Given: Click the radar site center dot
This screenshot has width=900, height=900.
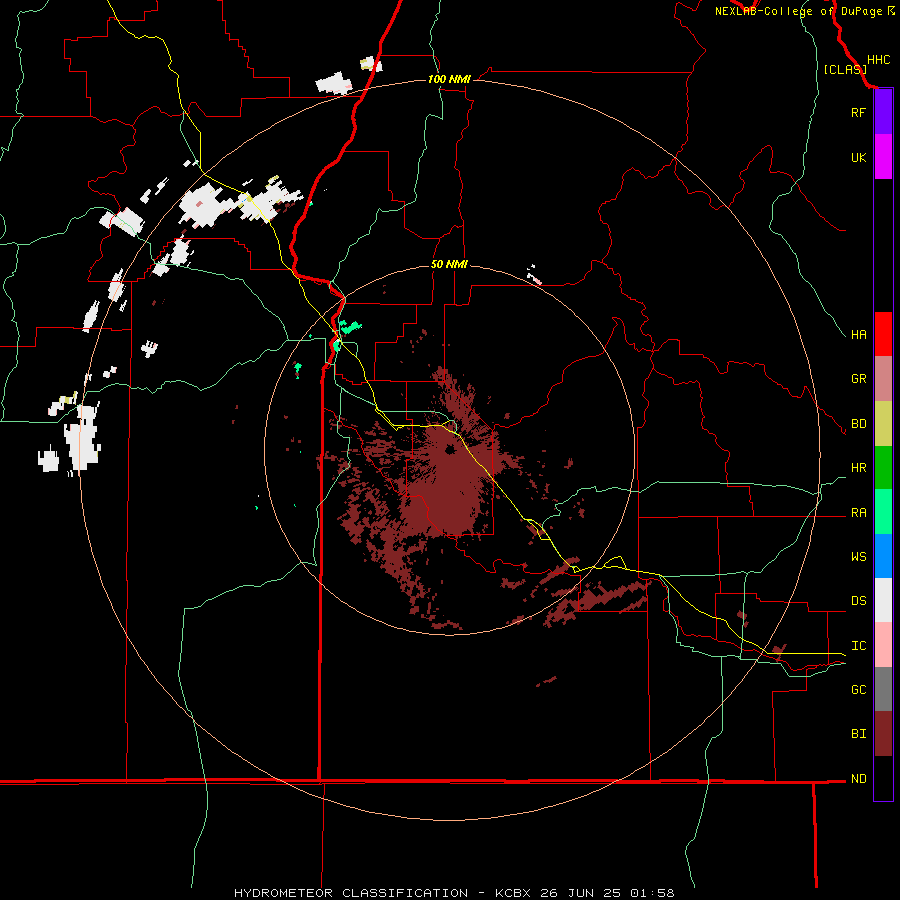Looking at the screenshot, I should [x=450, y=449].
